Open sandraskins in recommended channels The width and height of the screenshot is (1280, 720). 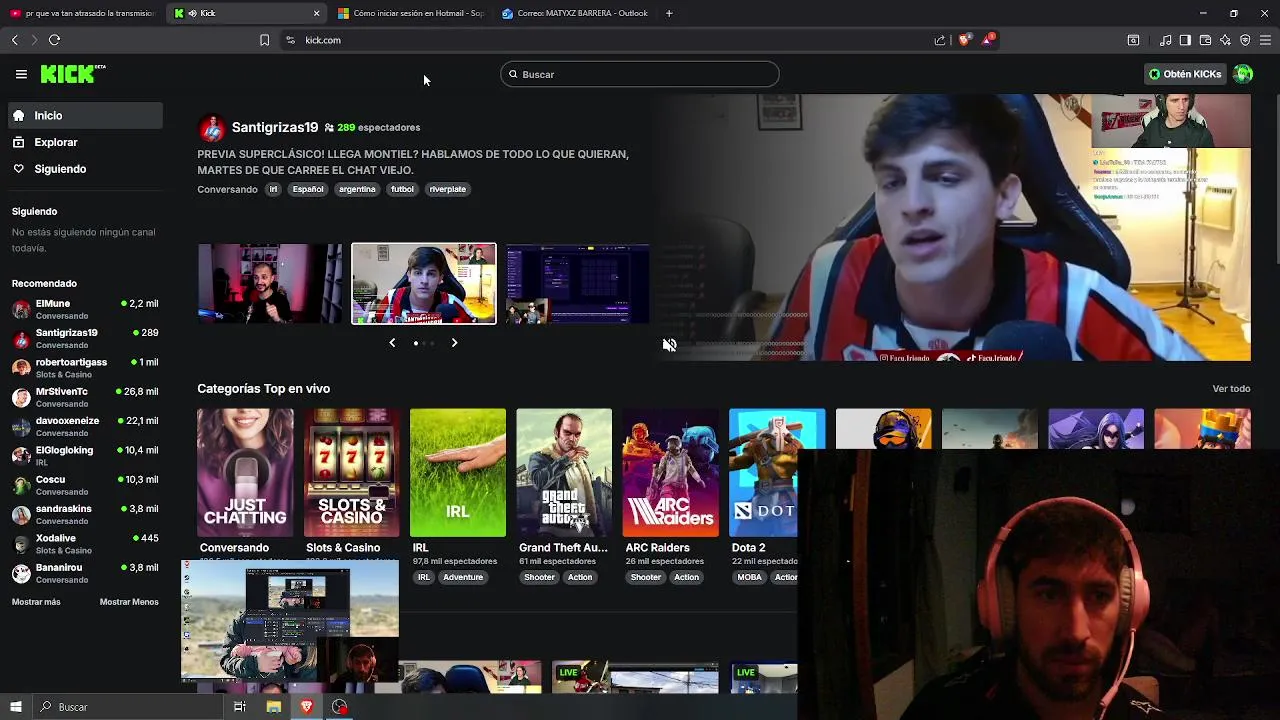[x=85, y=514]
